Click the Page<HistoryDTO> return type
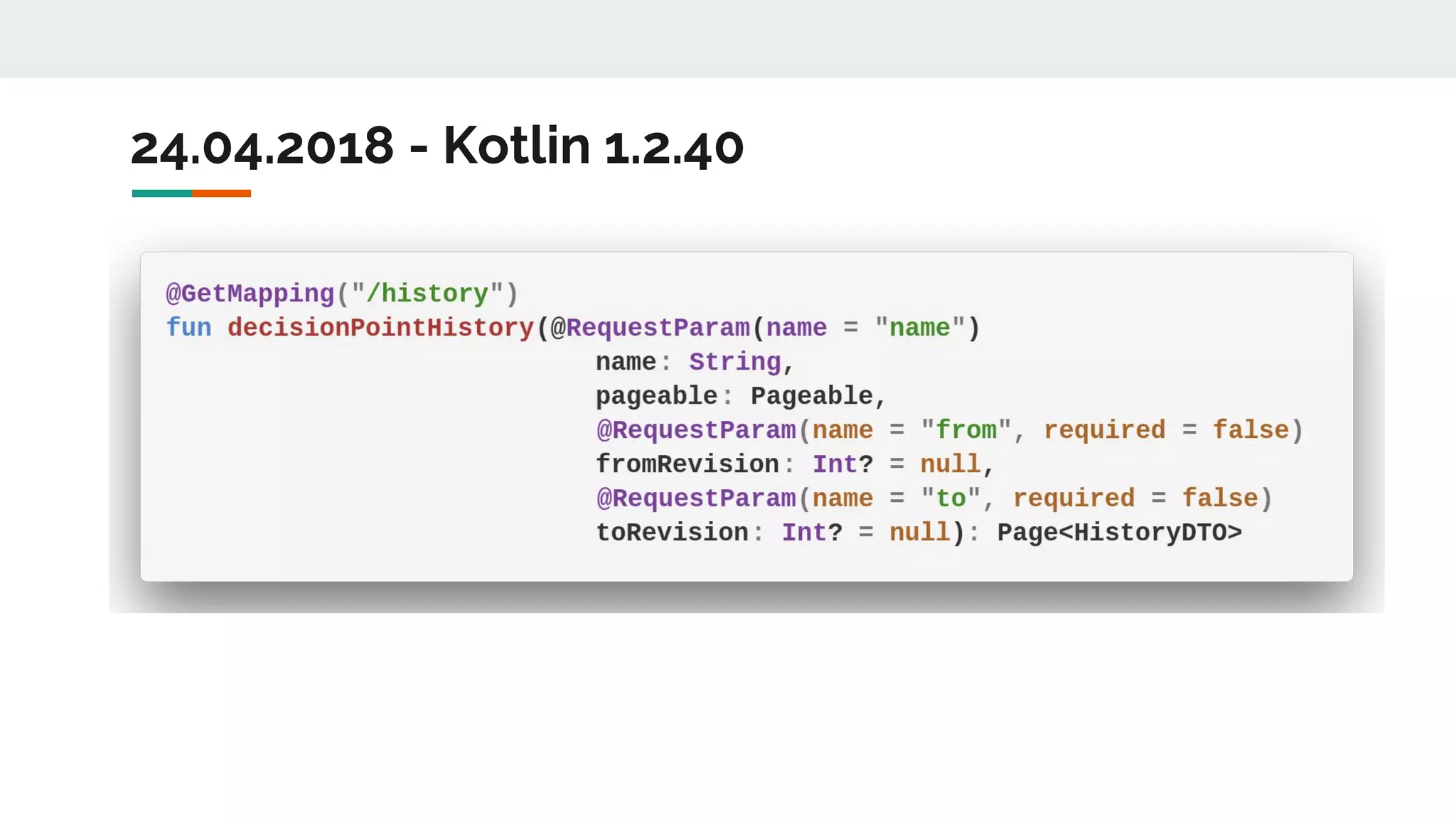 [1120, 532]
